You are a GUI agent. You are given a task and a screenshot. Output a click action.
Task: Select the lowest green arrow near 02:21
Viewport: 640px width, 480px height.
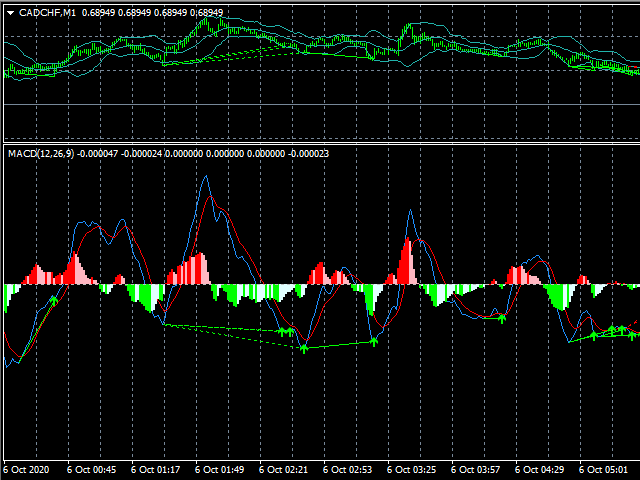(303, 349)
